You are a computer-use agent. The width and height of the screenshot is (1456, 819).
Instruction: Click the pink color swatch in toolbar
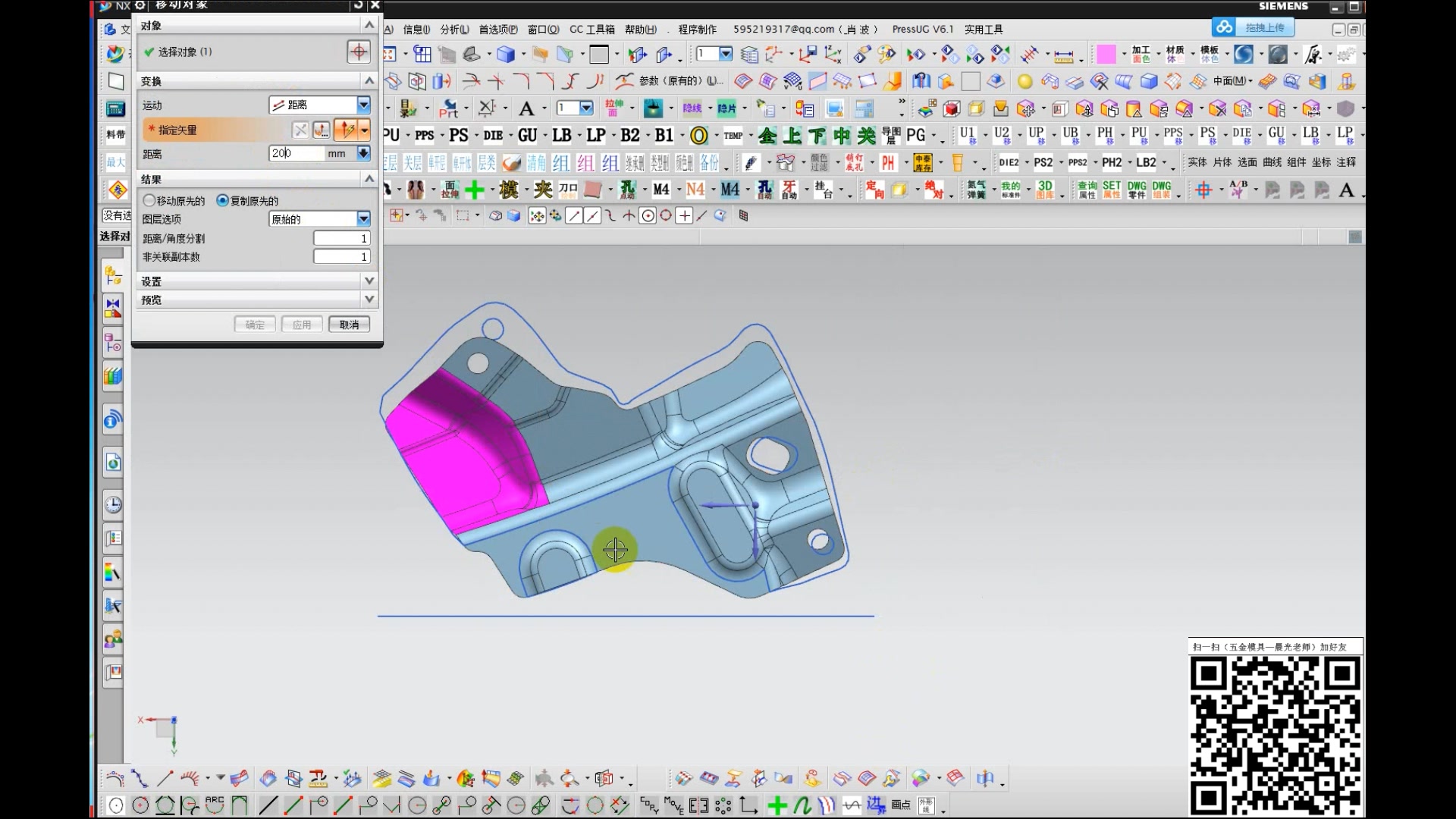point(1106,54)
